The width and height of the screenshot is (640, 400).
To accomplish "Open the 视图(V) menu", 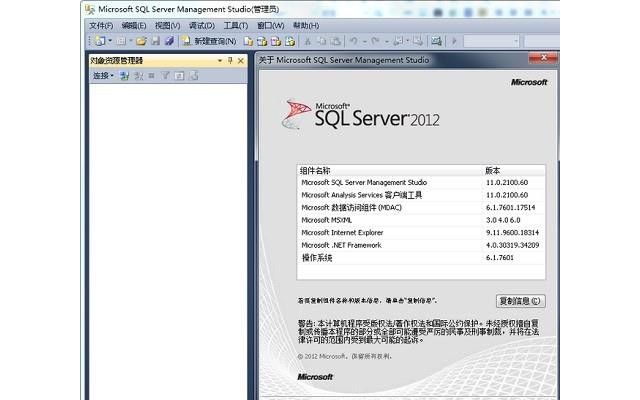I will coord(167,26).
